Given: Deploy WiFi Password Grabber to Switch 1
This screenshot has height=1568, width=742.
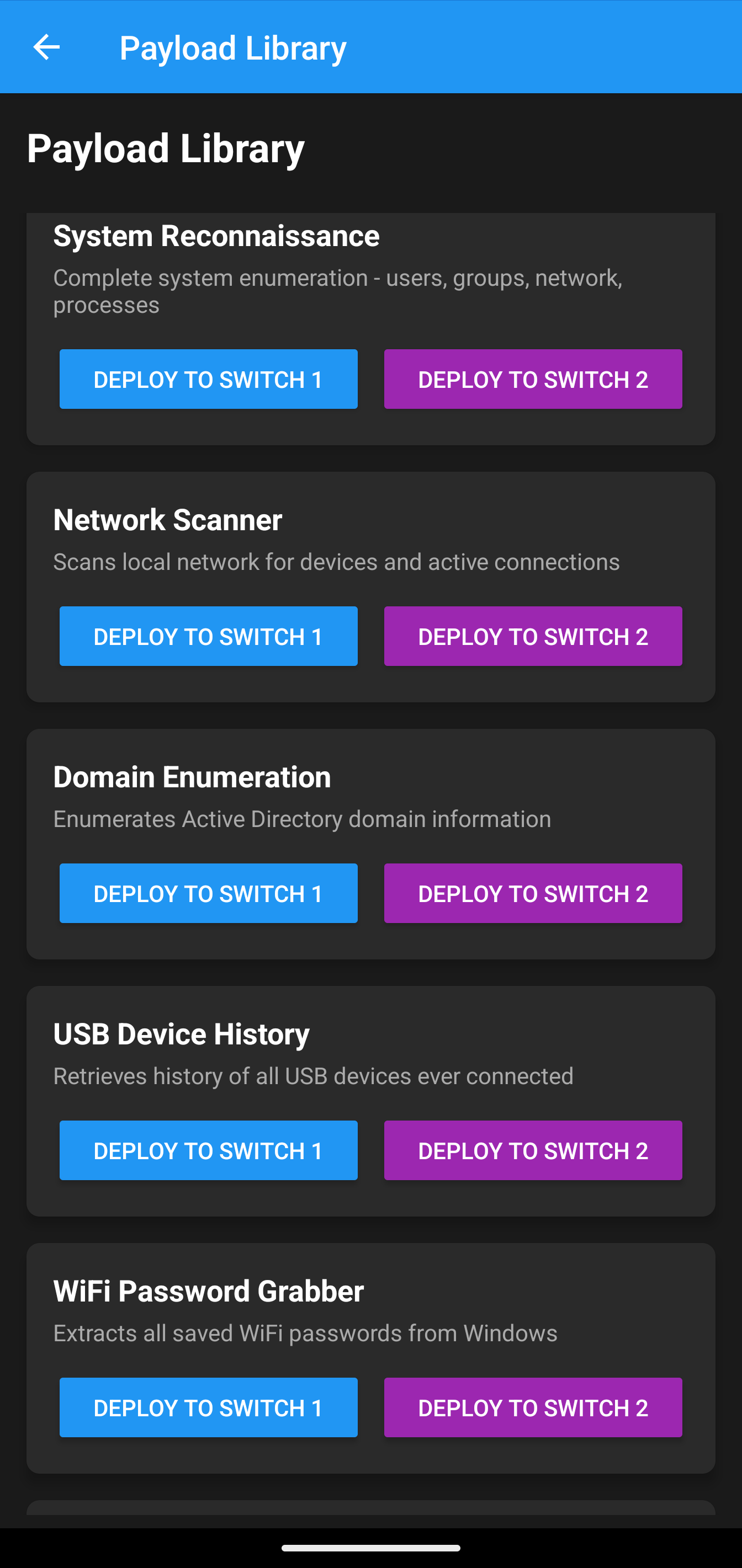Looking at the screenshot, I should [208, 1407].
